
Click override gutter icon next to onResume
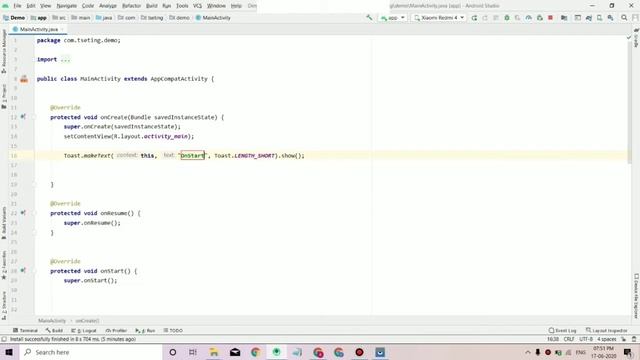(x=23, y=213)
